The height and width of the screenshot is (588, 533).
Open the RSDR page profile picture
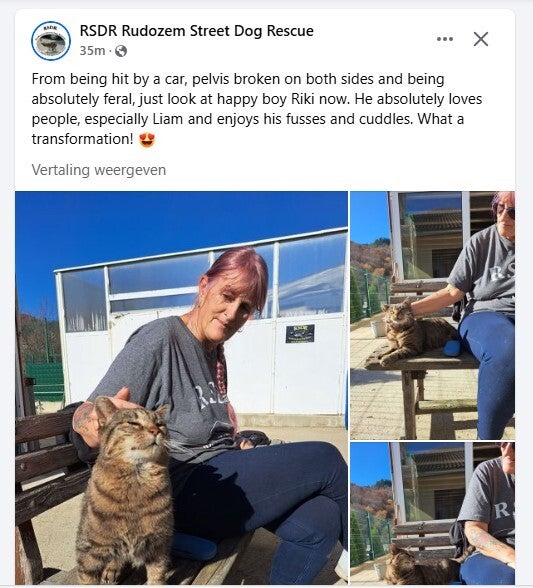point(51,40)
